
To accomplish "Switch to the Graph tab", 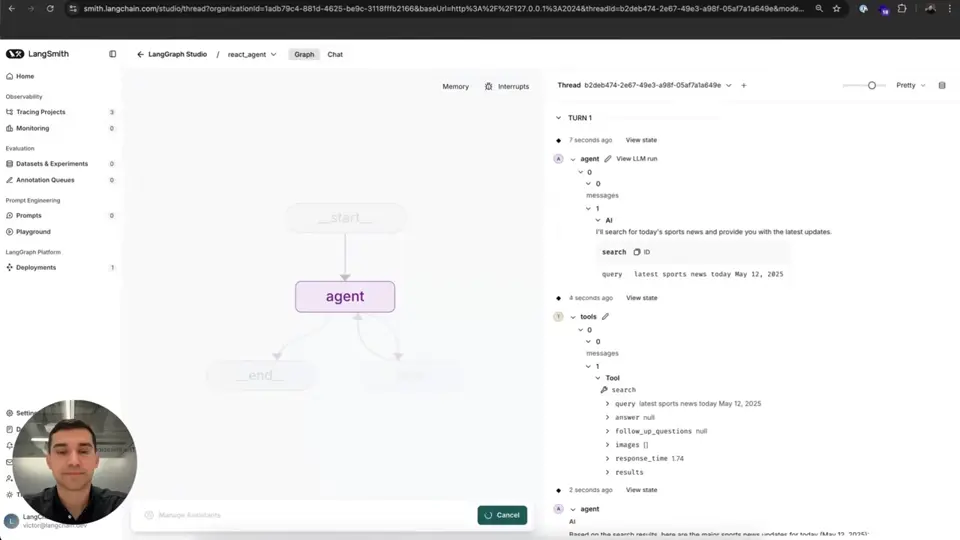I will point(304,54).
